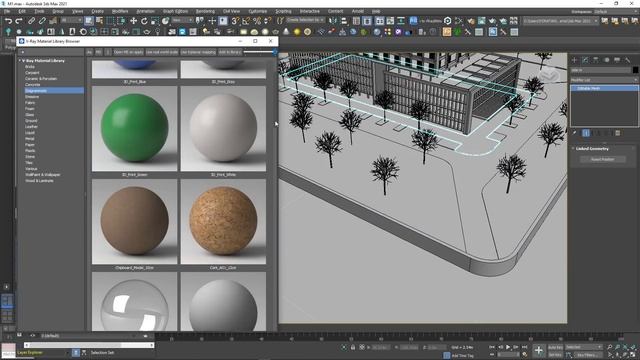This screenshot has width=640, height=360.
Task: Click the V-Ray dome light icon
Action: click(254, 31)
